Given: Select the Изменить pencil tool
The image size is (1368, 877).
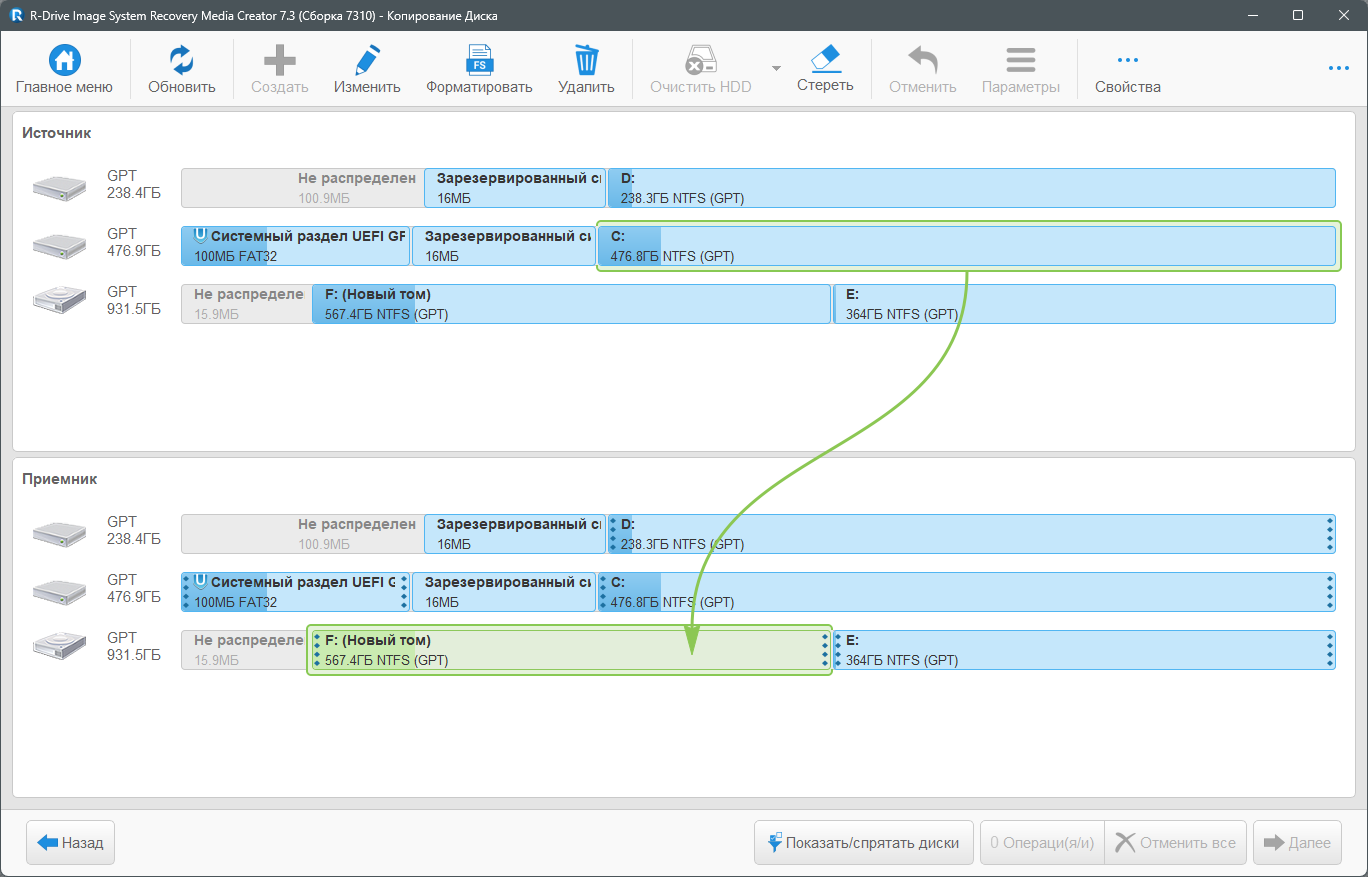Looking at the screenshot, I should pyautogui.click(x=367, y=62).
